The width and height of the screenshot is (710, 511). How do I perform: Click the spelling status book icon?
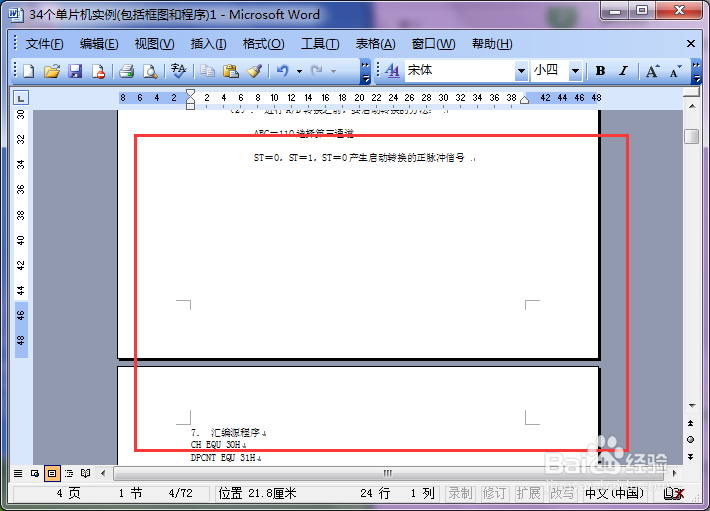click(674, 493)
